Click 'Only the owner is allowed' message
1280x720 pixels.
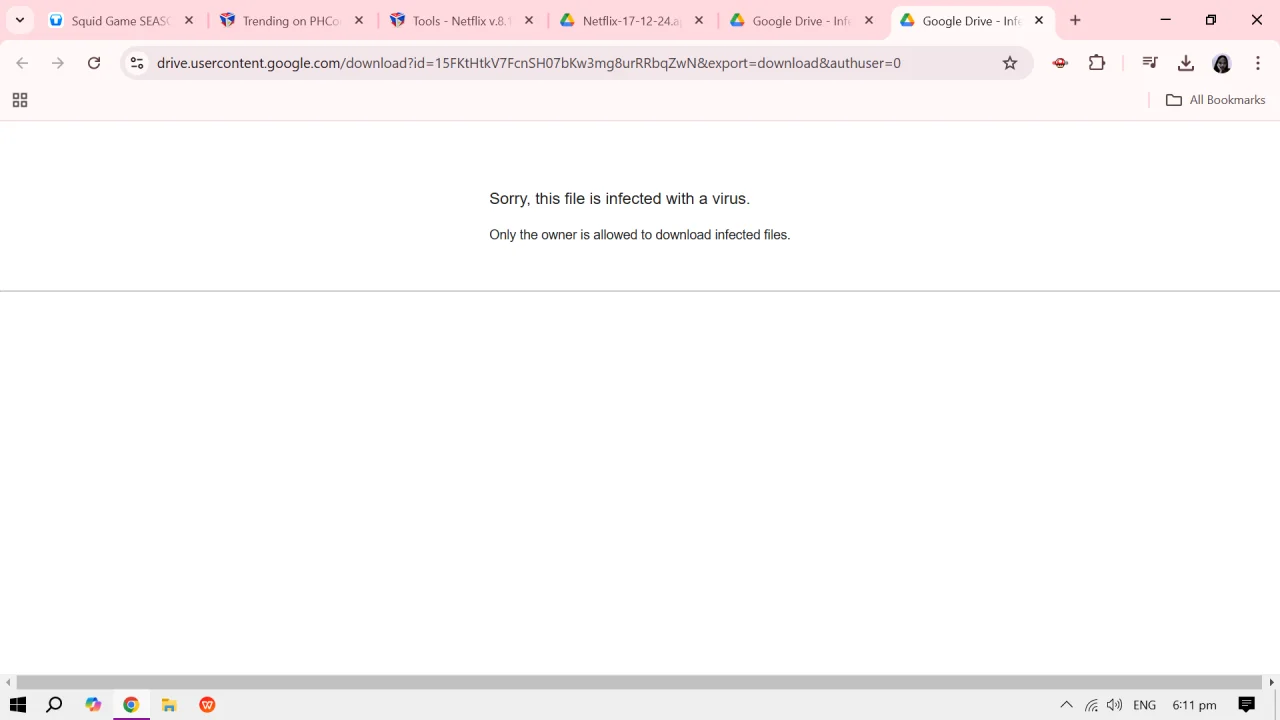[x=639, y=235]
